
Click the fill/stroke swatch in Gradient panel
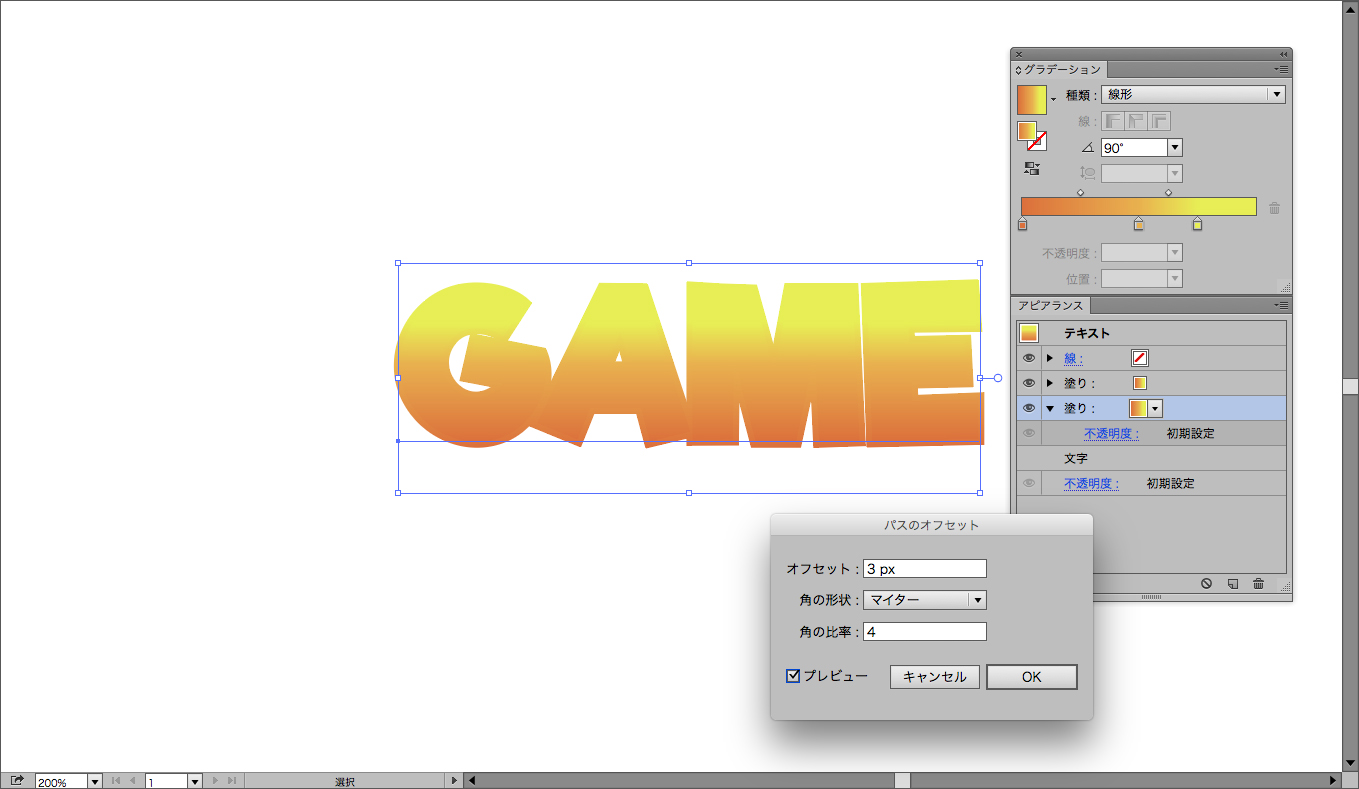(x=1030, y=135)
